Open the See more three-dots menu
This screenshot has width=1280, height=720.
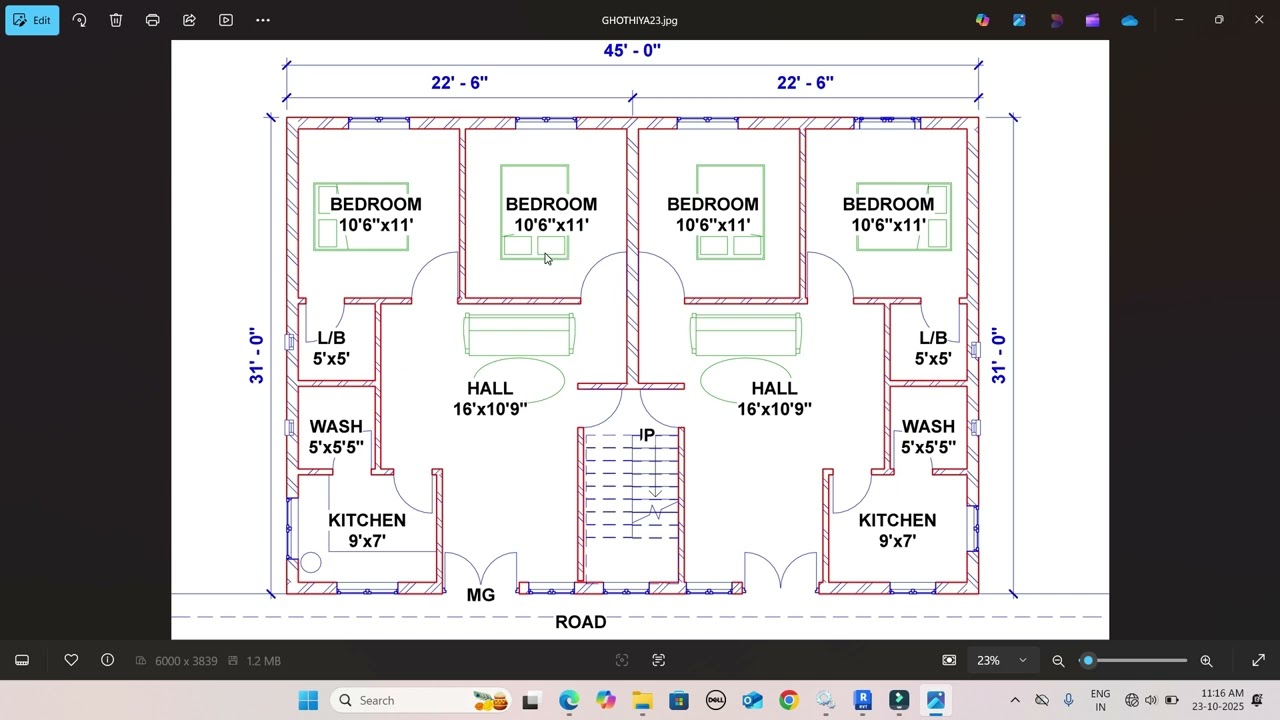pyautogui.click(x=263, y=20)
